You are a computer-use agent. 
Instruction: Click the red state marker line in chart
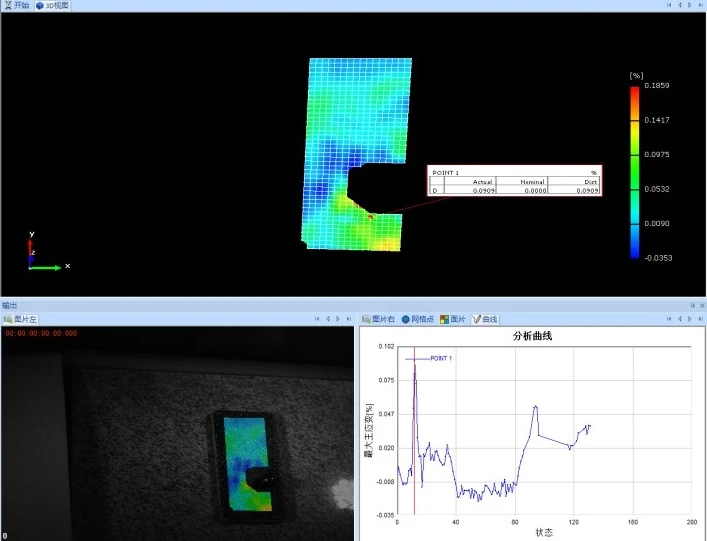click(414, 431)
